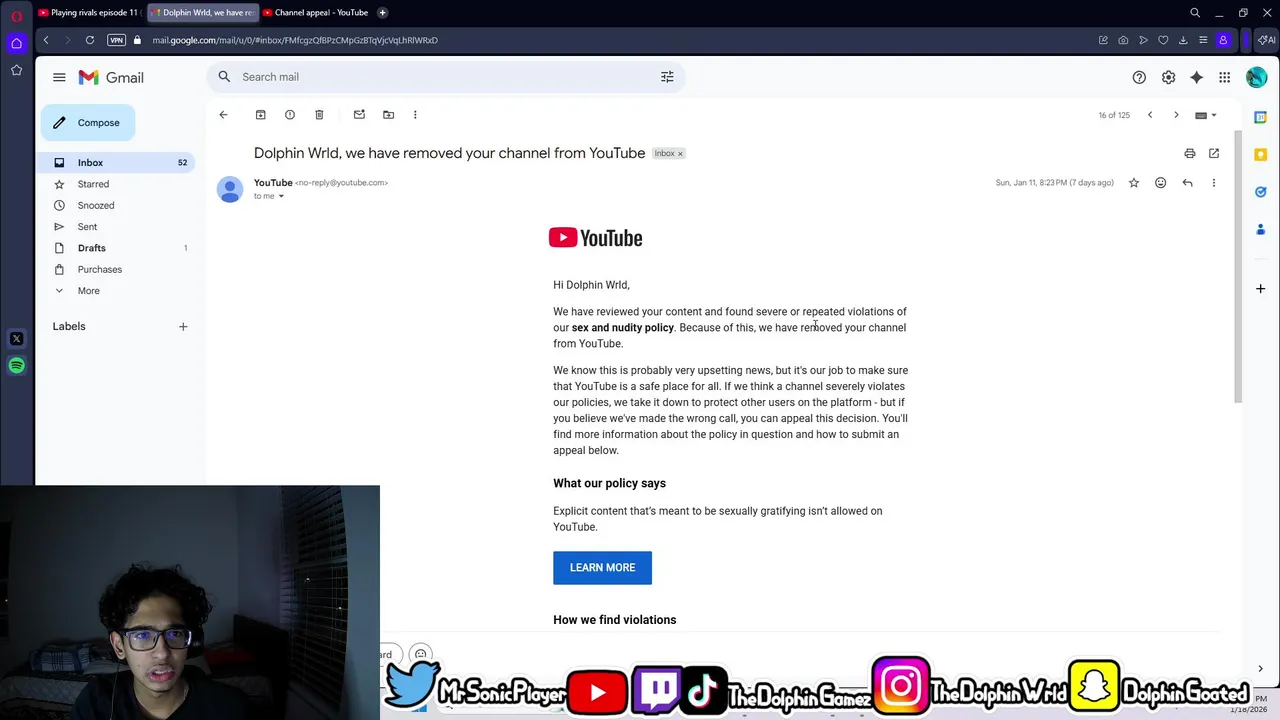Remove the Inbox label from email
This screenshot has width=1280, height=720.
(x=680, y=154)
